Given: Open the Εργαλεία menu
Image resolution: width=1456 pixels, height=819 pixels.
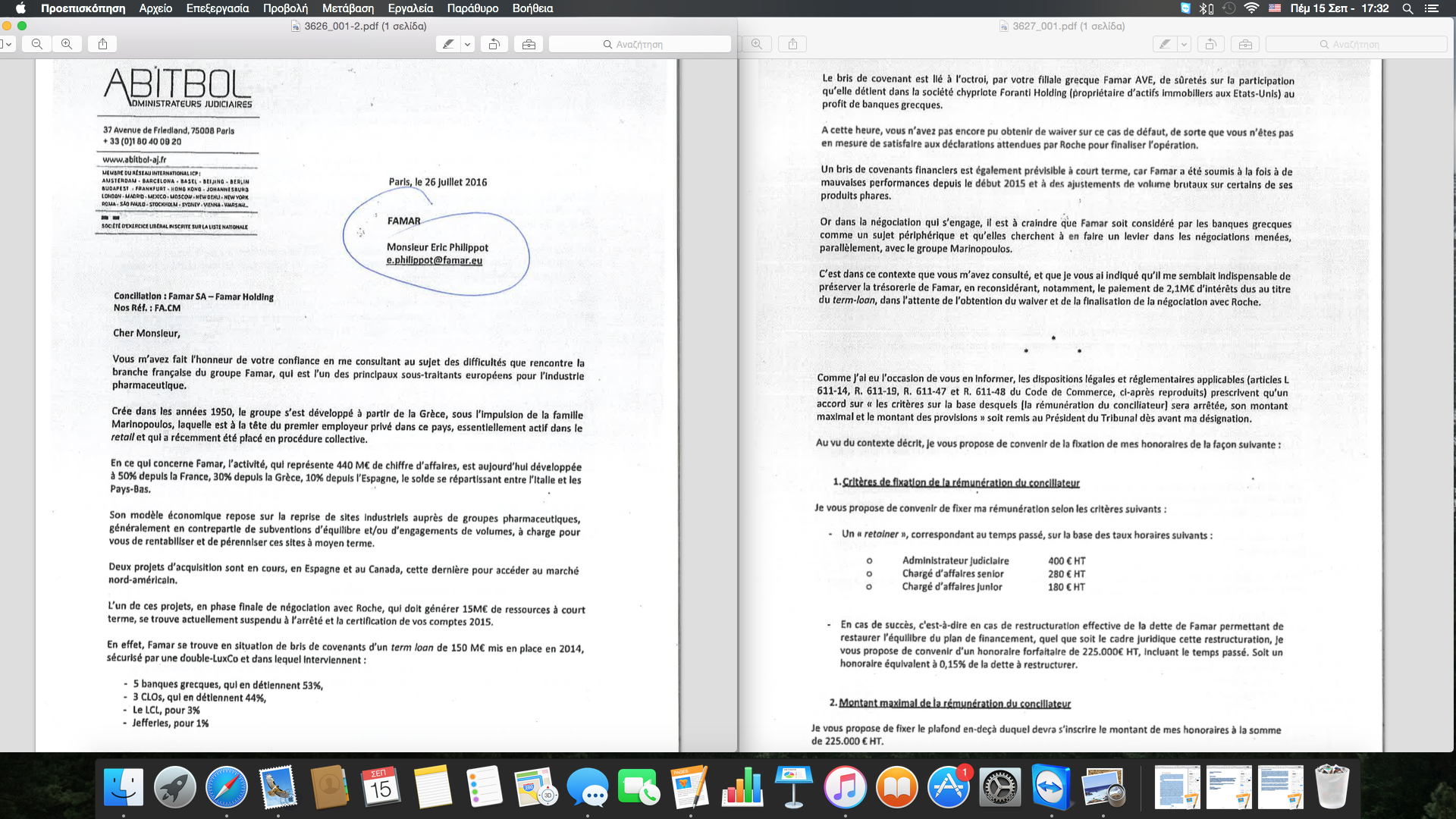Looking at the screenshot, I should 410,8.
